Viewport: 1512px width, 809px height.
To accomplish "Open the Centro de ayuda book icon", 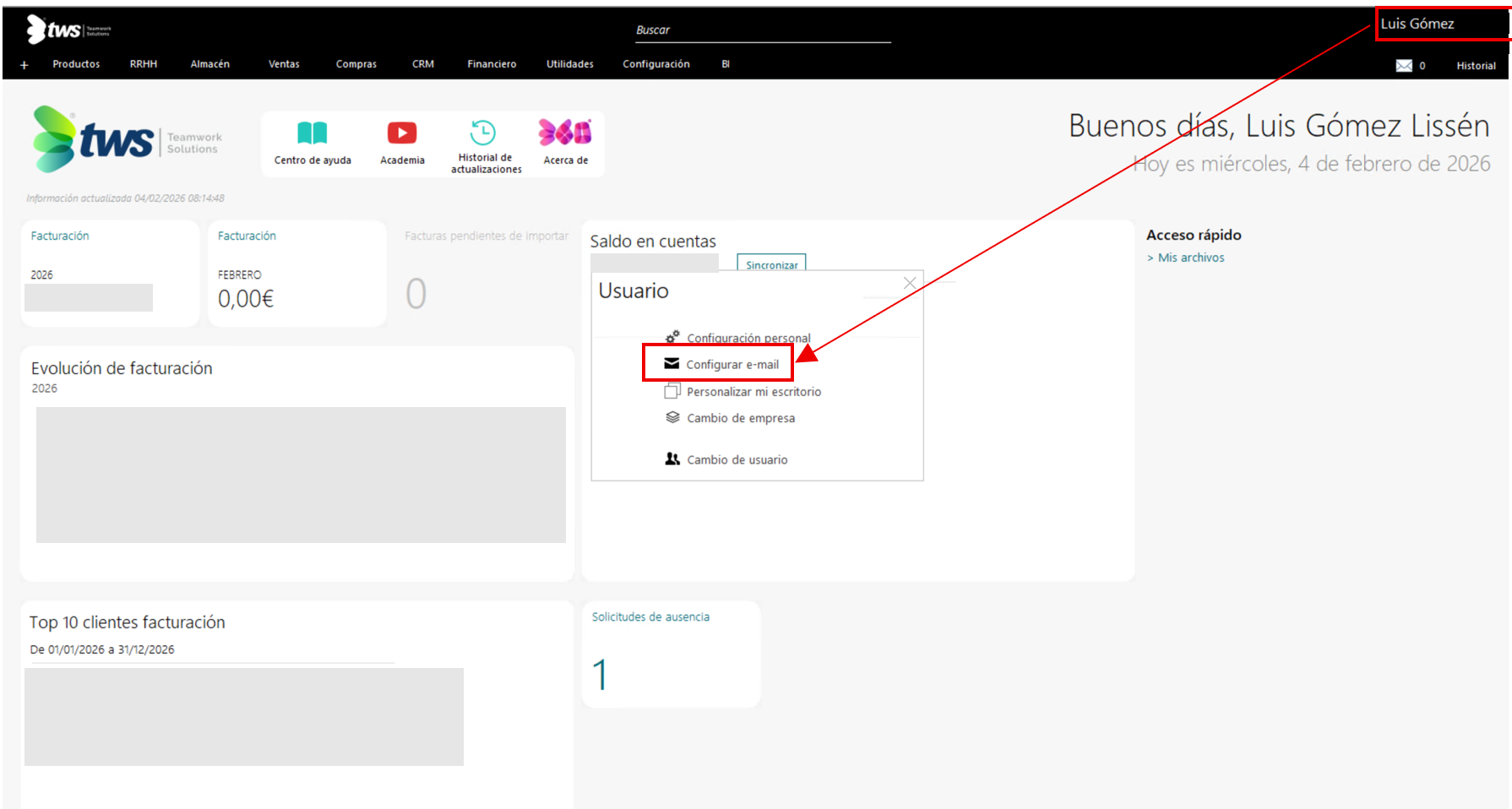I will tap(312, 133).
